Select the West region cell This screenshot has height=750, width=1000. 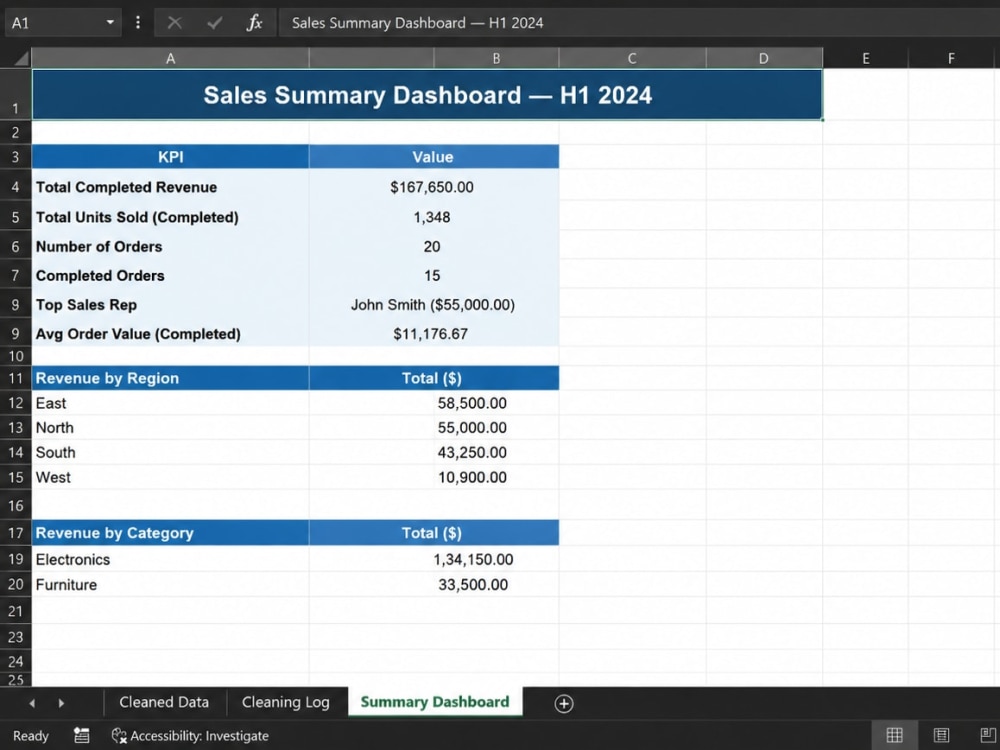(170, 478)
